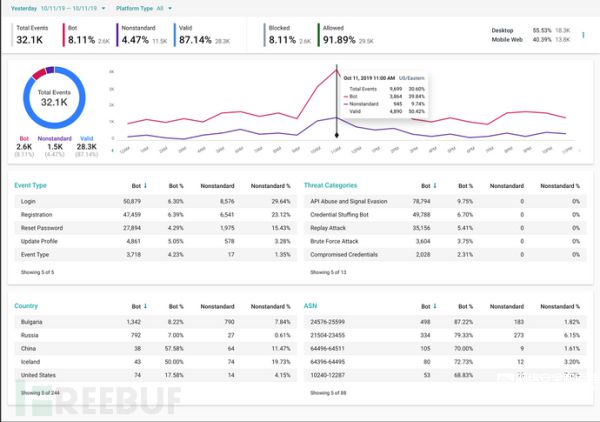The height and width of the screenshot is (422, 600).
Task: Open the Platform Type All dropdown
Action: (170, 7)
